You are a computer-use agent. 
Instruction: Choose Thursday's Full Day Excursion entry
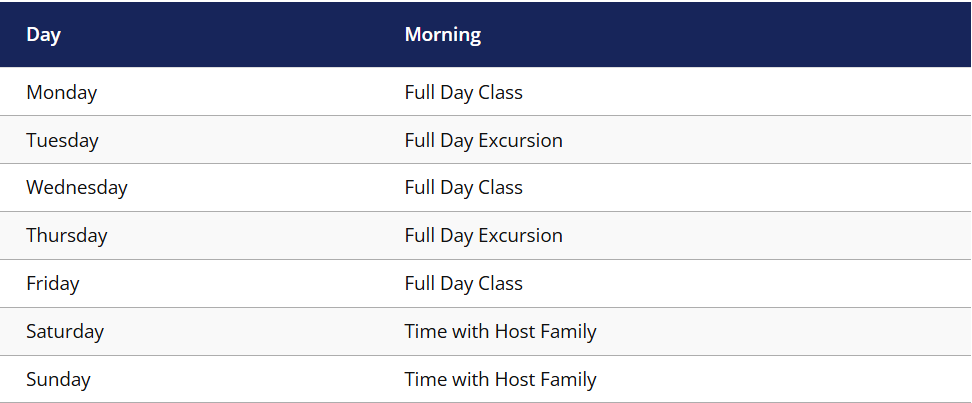pyautogui.click(x=483, y=236)
